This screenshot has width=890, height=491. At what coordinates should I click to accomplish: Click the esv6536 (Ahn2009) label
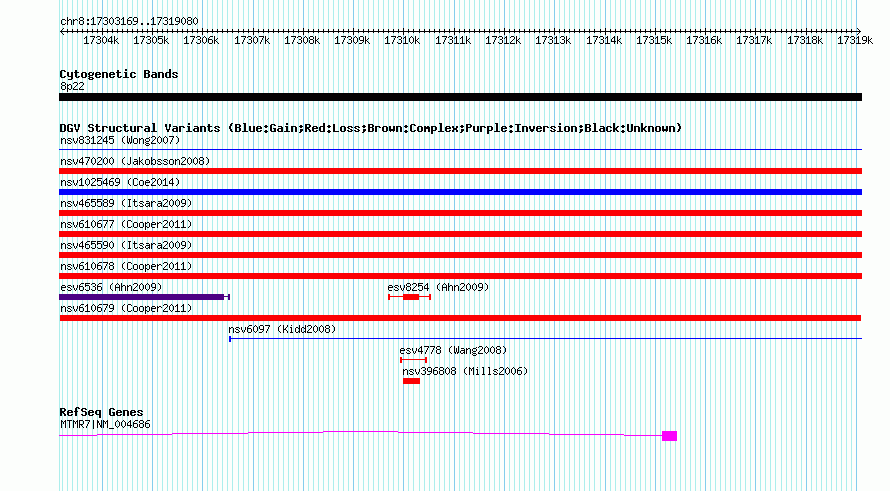[x=111, y=287]
